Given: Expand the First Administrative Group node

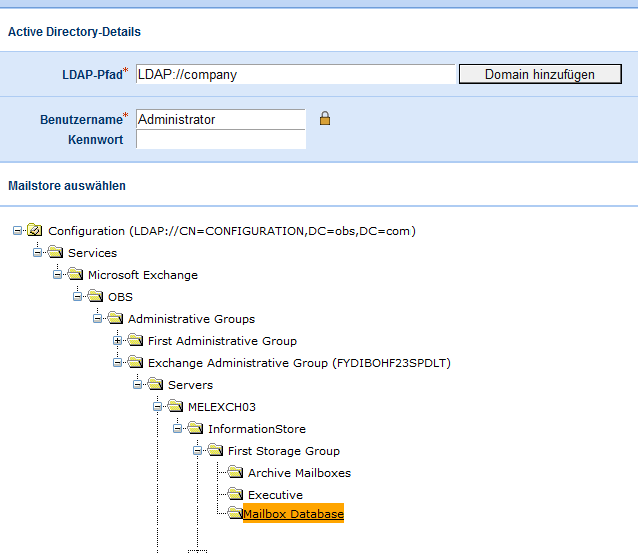Looking at the screenshot, I should [118, 341].
